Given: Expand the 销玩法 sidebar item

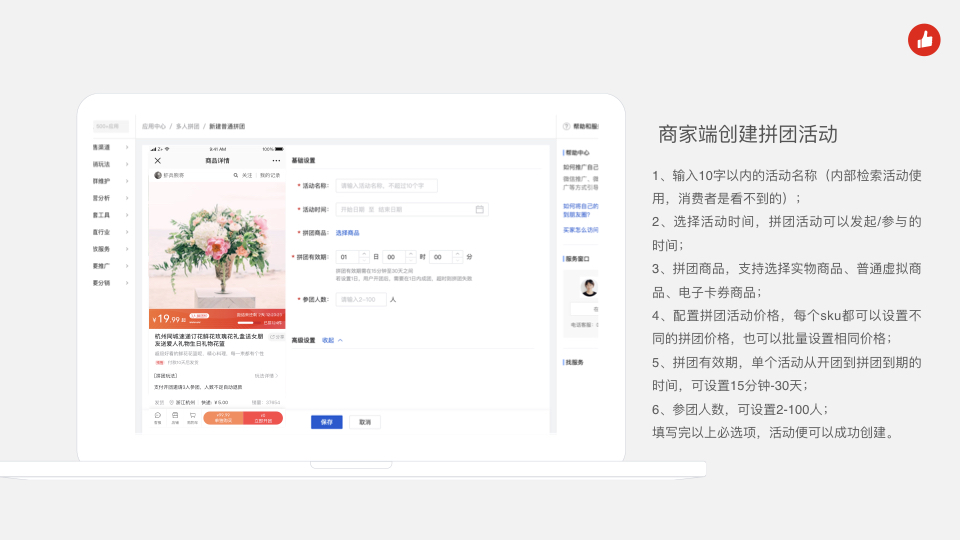Looking at the screenshot, I should (110, 164).
